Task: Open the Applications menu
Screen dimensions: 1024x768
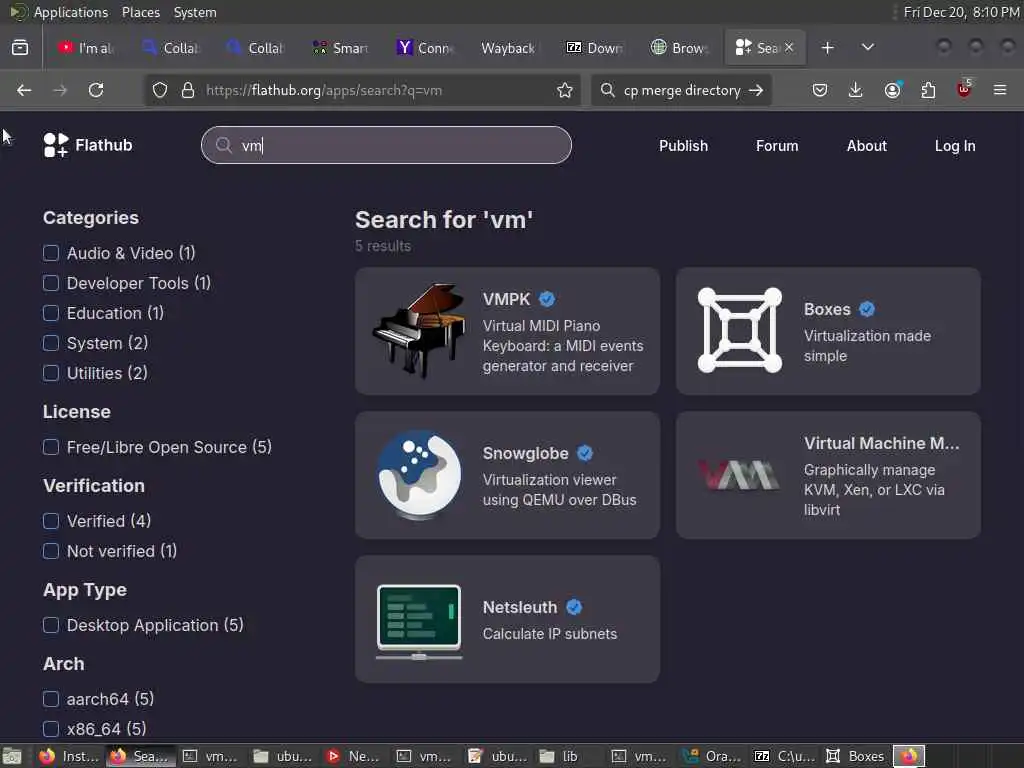Action: (71, 12)
